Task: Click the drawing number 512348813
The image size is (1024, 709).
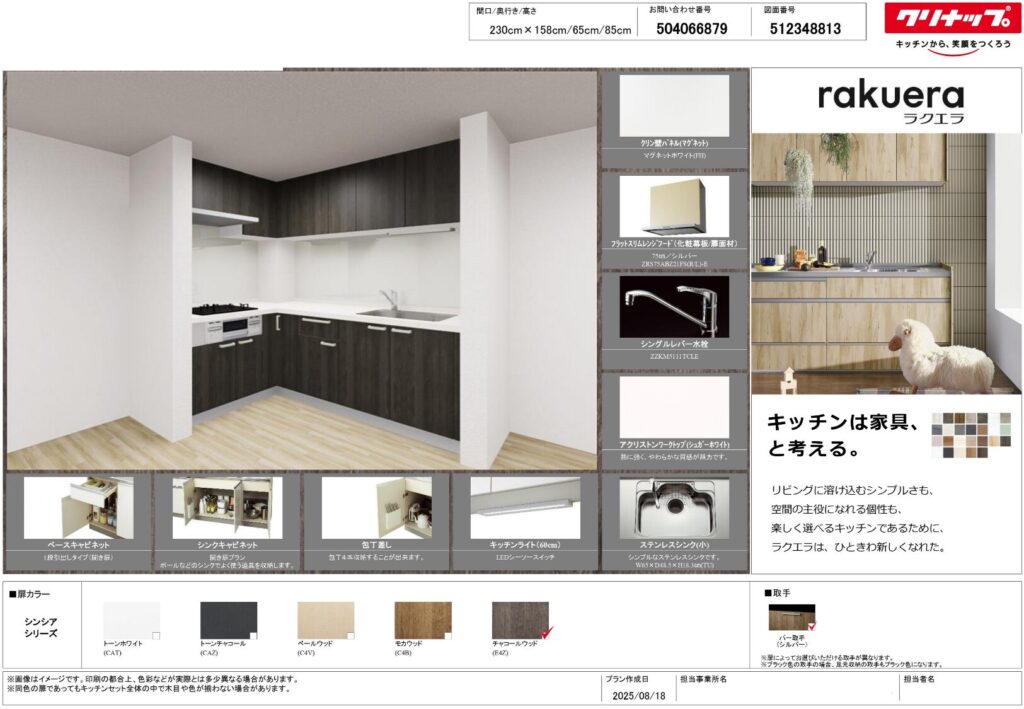Action: [x=805, y=29]
